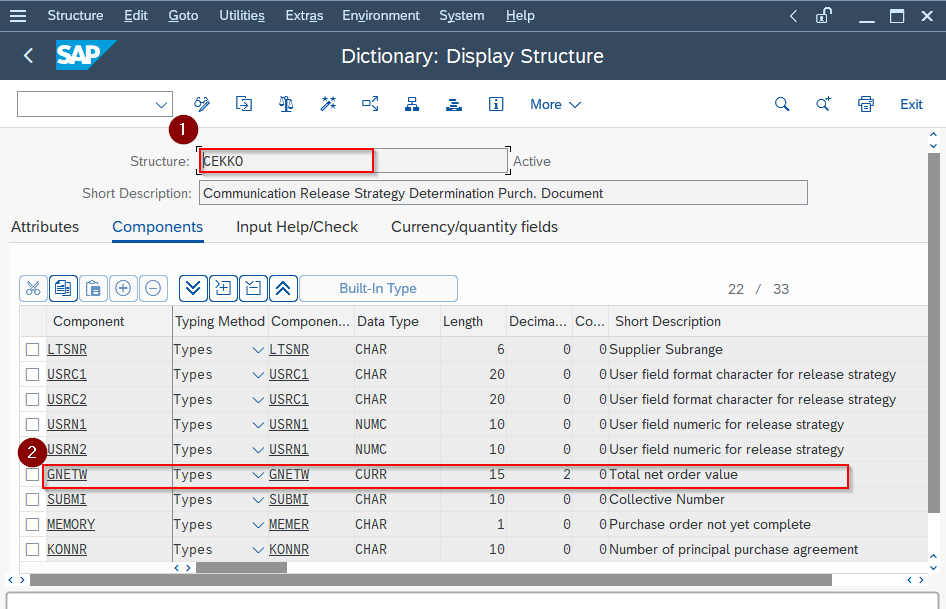Click the Structure name field CEKKO
The width and height of the screenshot is (946, 609).
tap(353, 161)
